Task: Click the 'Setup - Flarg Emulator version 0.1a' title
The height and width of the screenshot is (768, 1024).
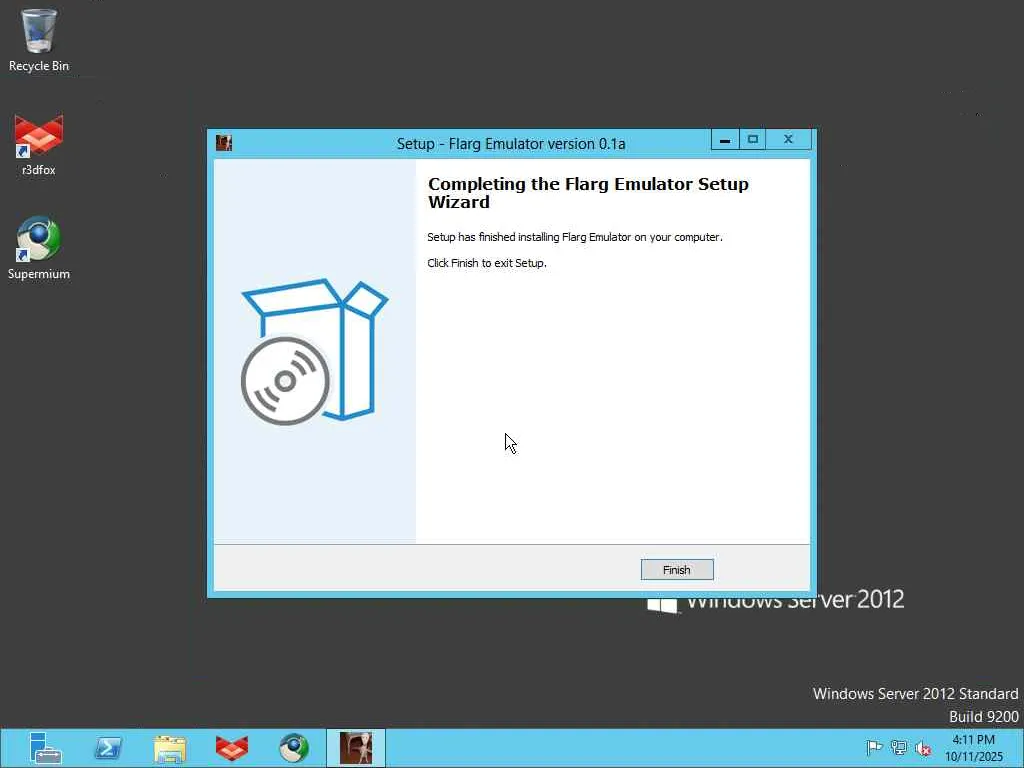Action: 511,144
